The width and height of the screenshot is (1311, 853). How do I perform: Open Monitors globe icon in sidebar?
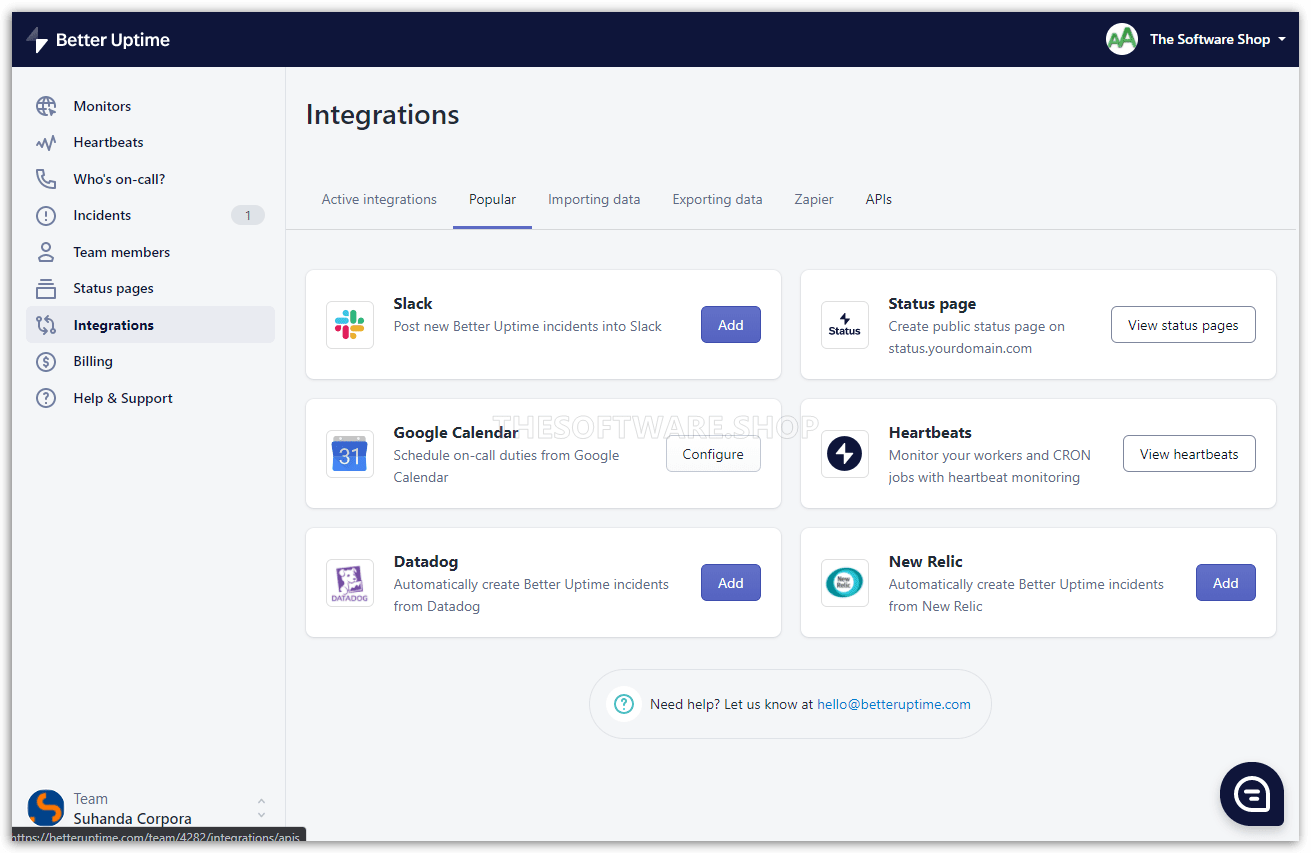click(46, 106)
